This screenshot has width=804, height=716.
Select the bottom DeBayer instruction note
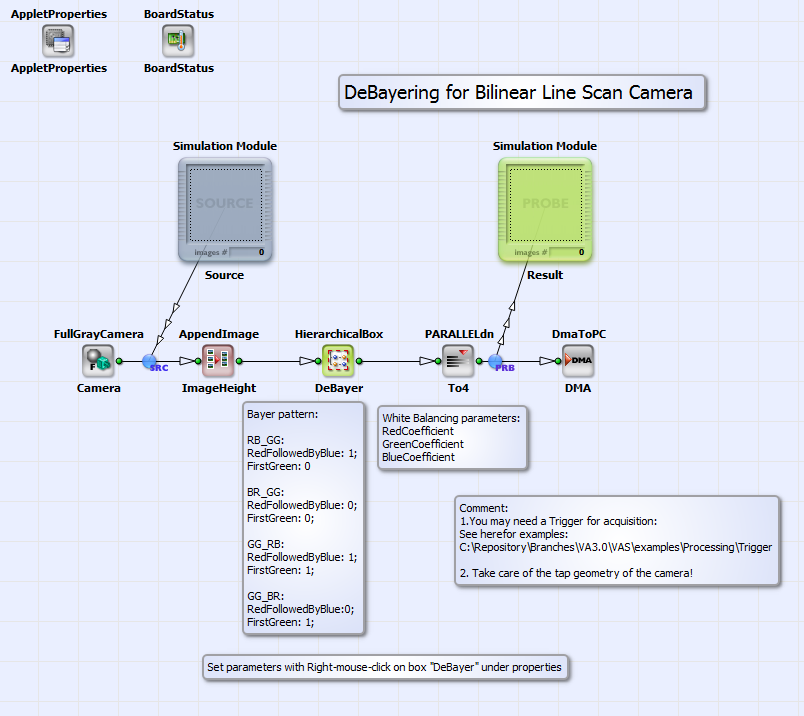[385, 667]
